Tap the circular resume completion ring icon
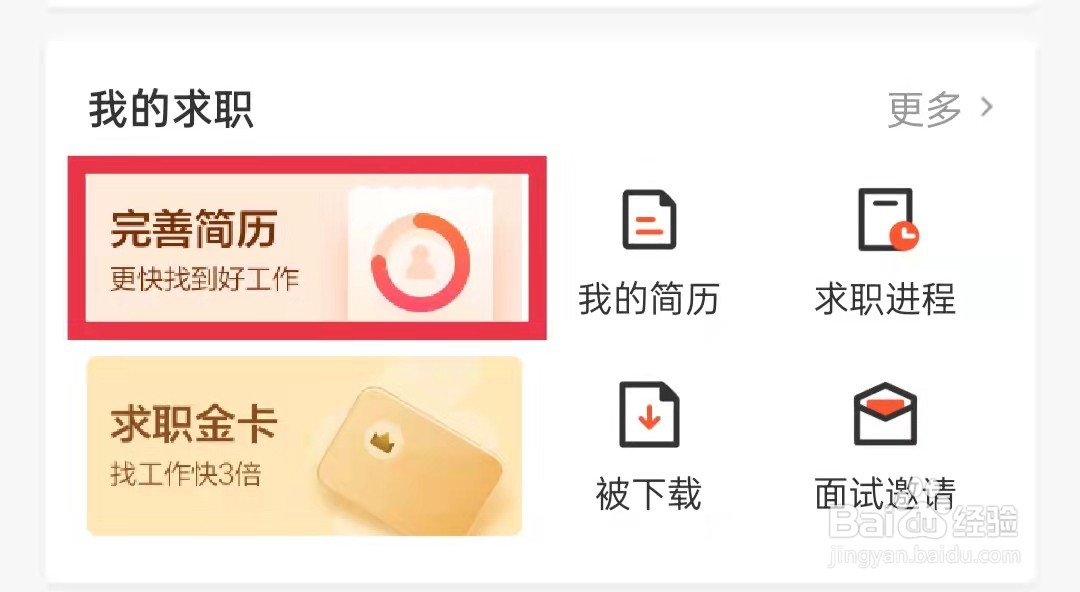 pyautogui.click(x=420, y=263)
